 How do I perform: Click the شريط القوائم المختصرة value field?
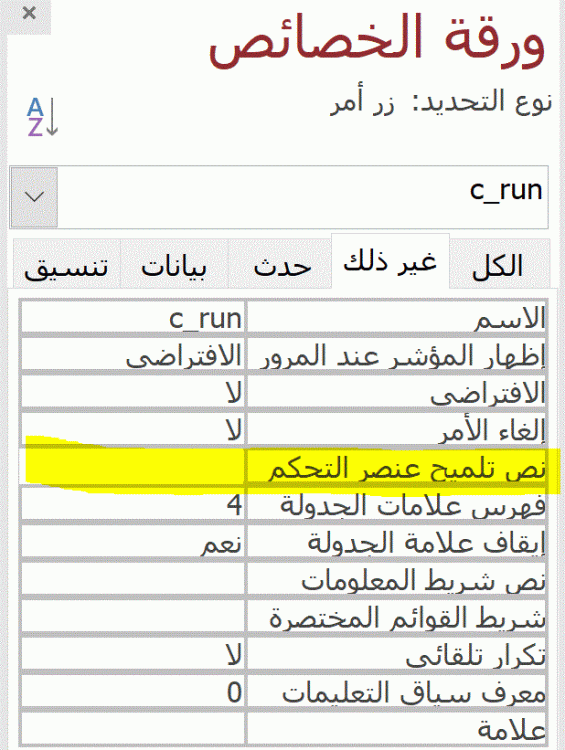[133, 616]
